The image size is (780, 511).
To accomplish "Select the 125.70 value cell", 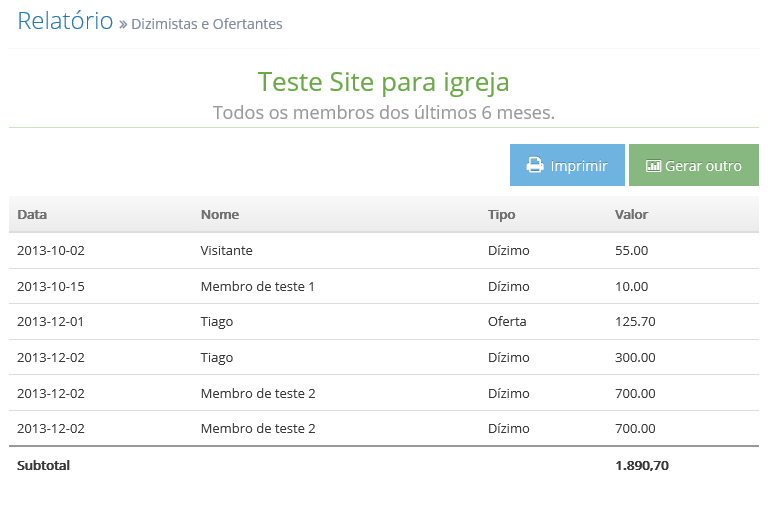I will pos(635,322).
